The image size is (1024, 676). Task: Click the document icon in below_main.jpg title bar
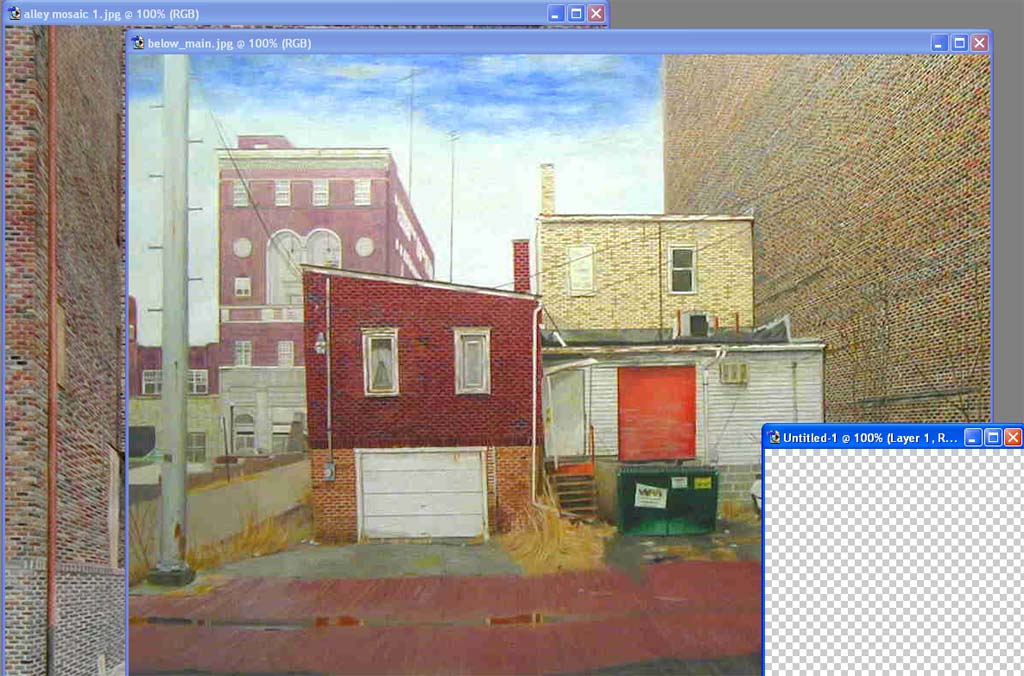pyautogui.click(x=138, y=43)
